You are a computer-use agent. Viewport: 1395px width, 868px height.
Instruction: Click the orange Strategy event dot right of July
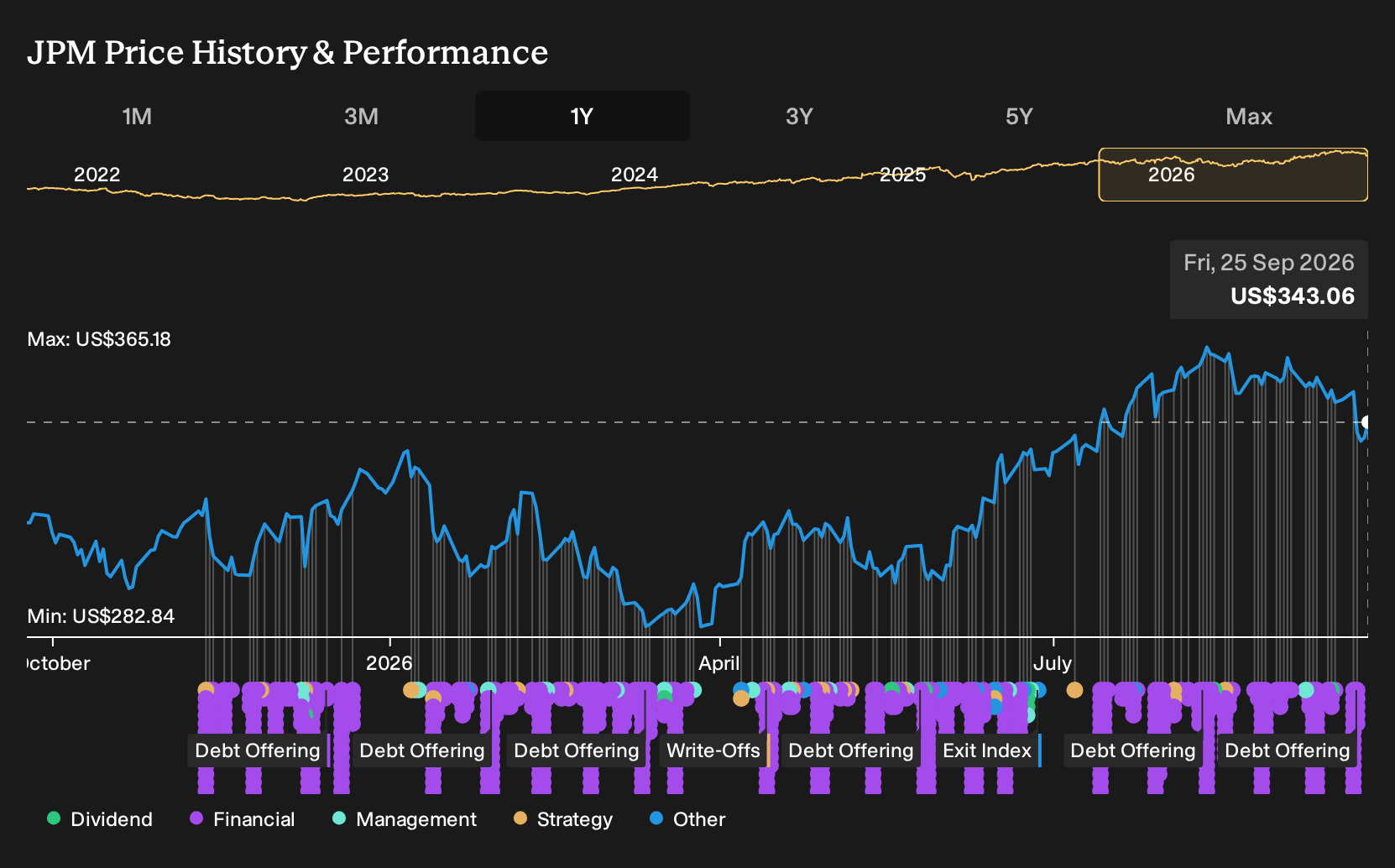pyautogui.click(x=1074, y=690)
